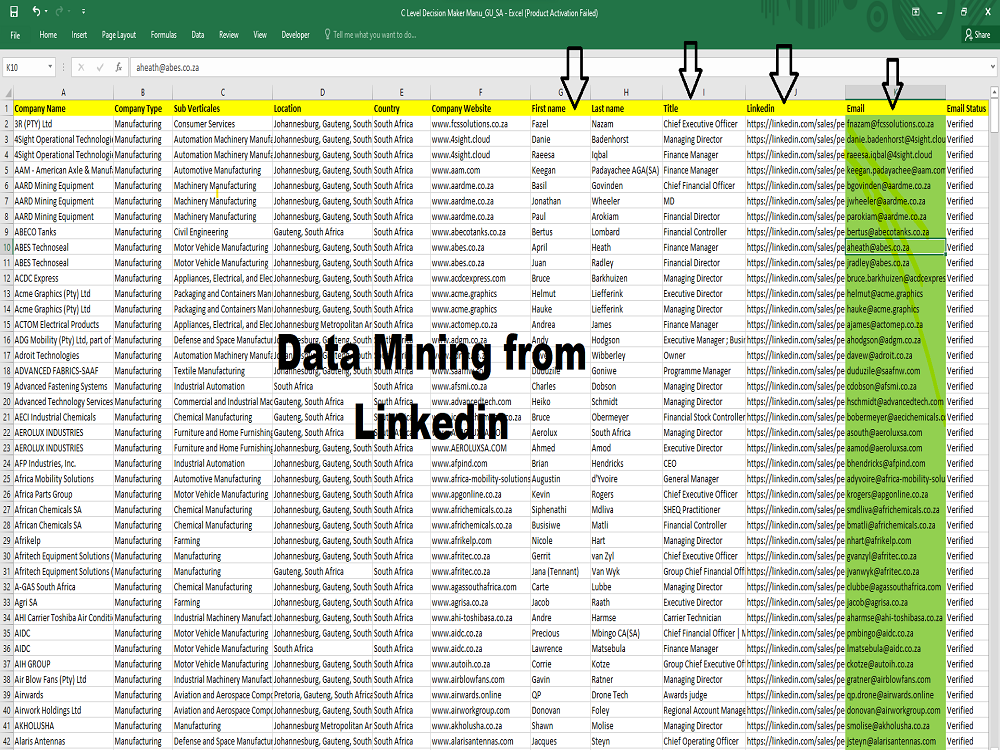The height and width of the screenshot is (750, 1000).
Task: Select the 'Email Status' header cell
Action: (x=967, y=108)
